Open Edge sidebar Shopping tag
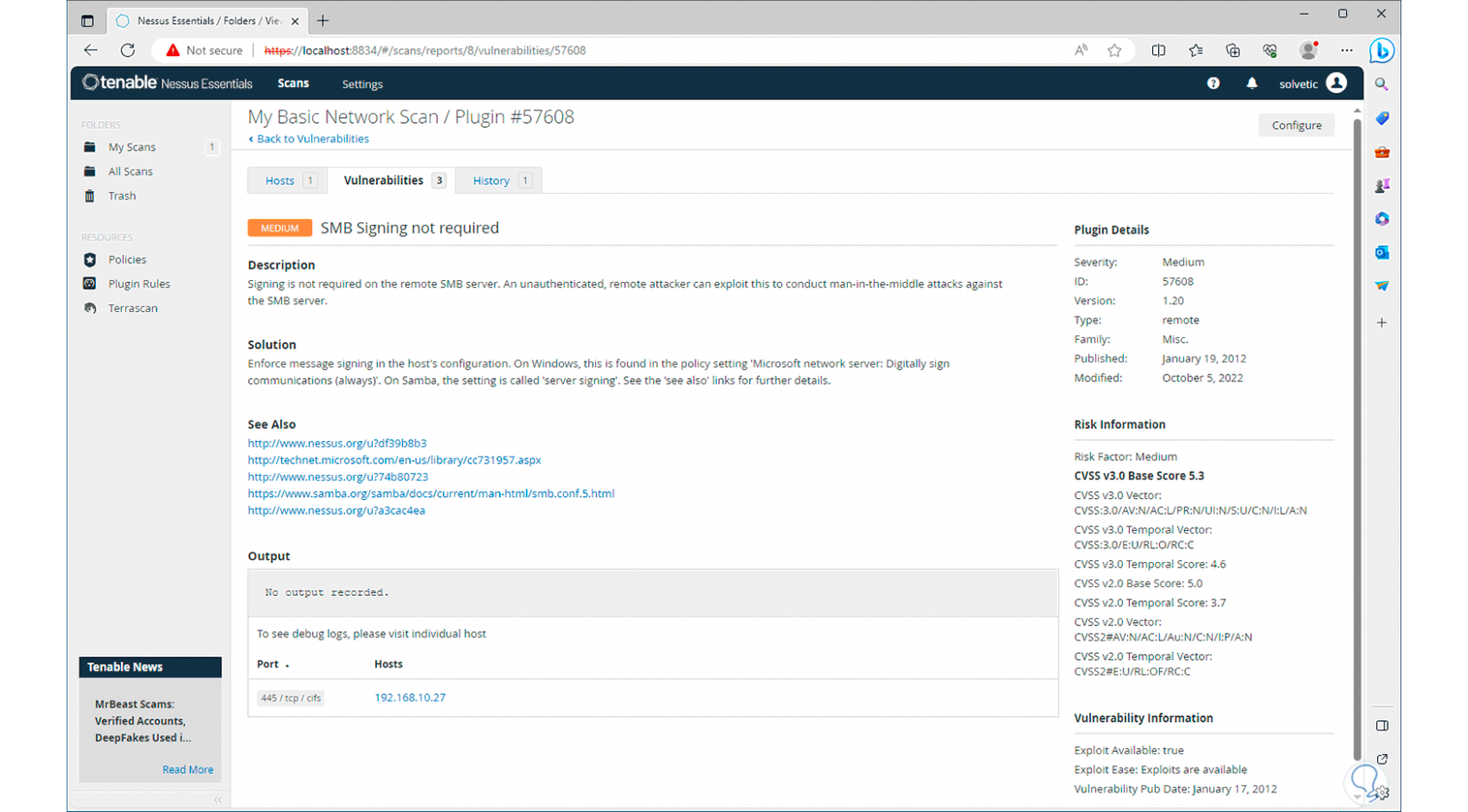Screen dimensions: 1468x812 tap(1382, 118)
